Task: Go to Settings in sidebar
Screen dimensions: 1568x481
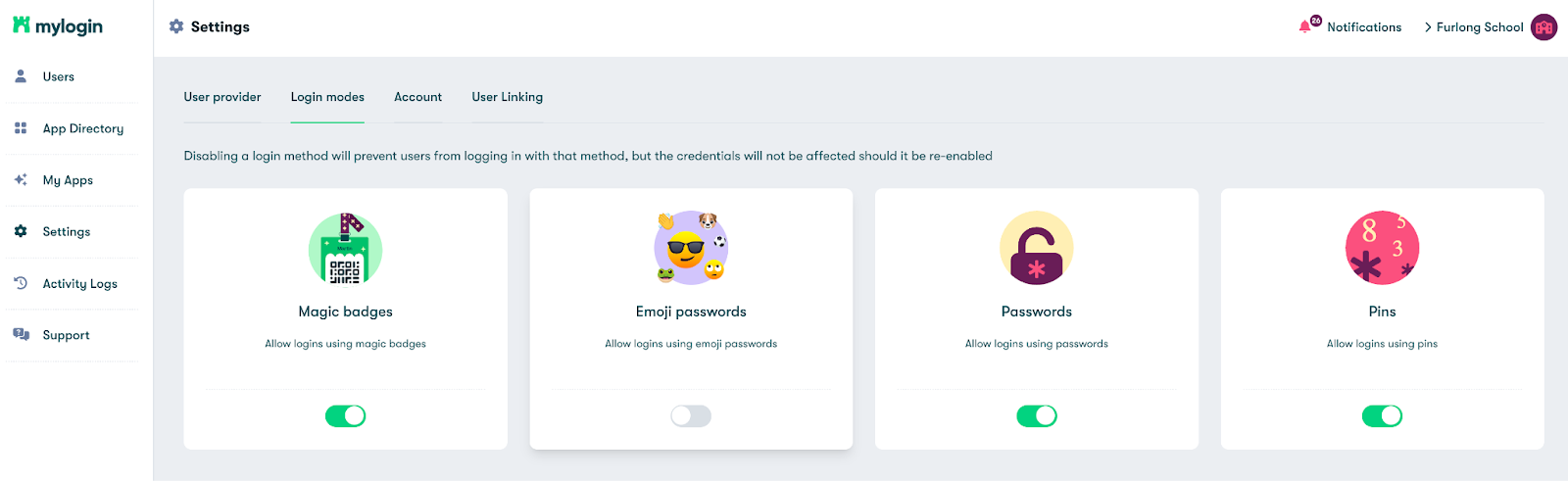Action: (66, 231)
